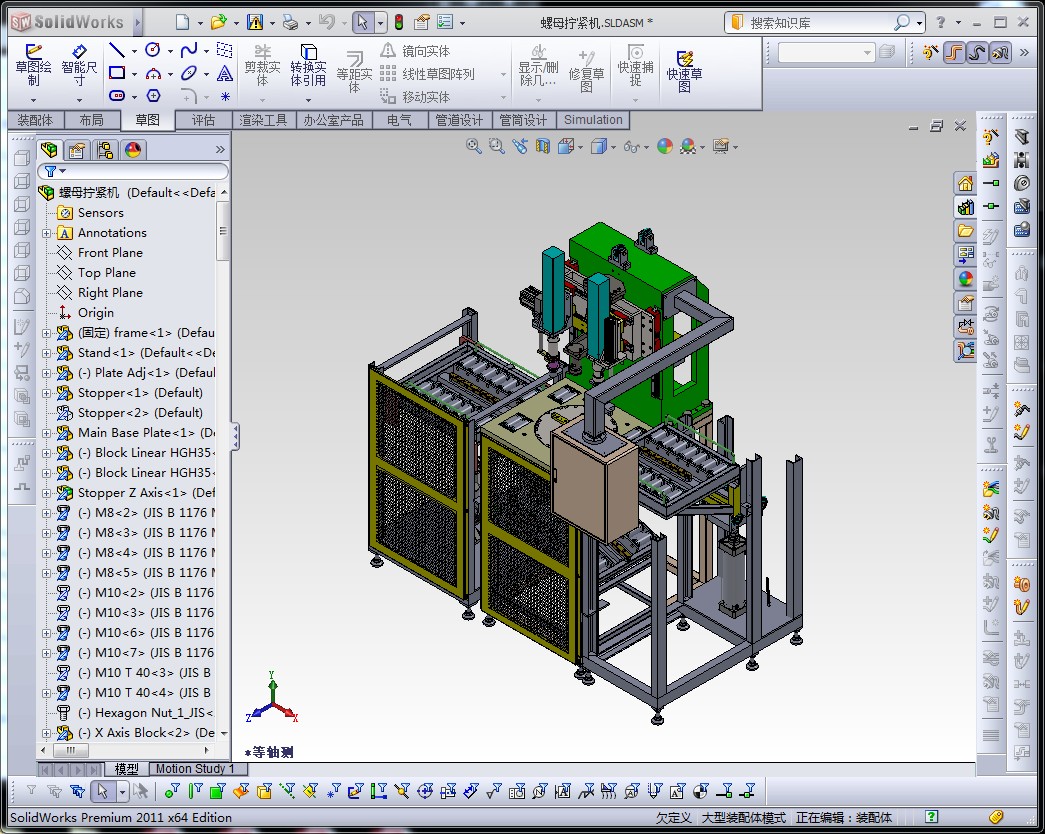
Task: Open the Simulation ribbon tab
Action: click(x=593, y=120)
